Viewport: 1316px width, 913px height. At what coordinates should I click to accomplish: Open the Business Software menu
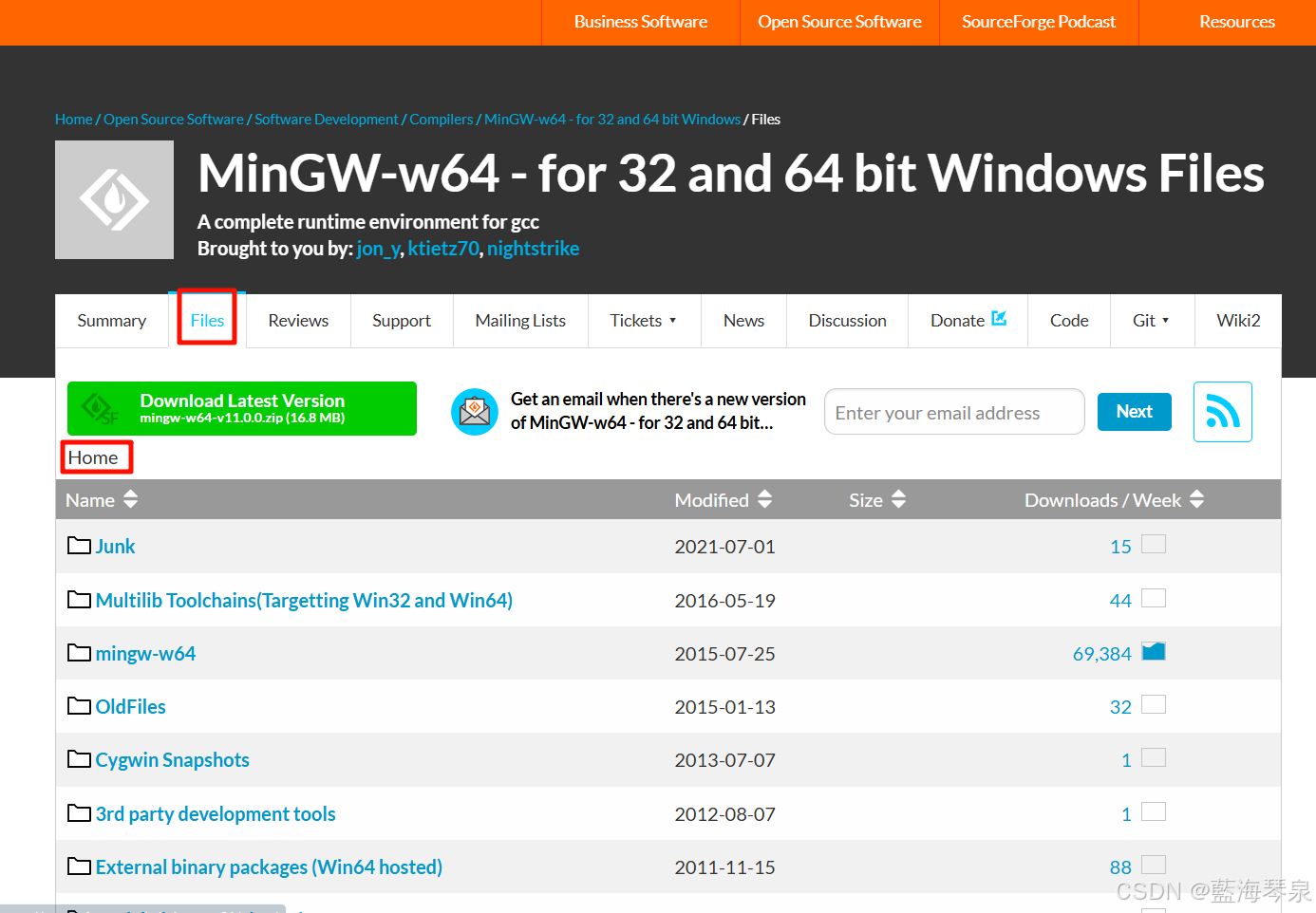coord(641,22)
